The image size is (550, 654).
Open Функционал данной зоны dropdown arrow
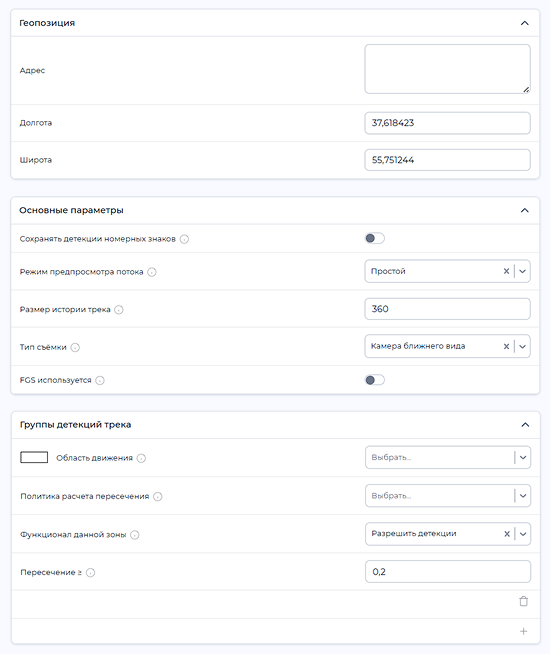(x=523, y=534)
